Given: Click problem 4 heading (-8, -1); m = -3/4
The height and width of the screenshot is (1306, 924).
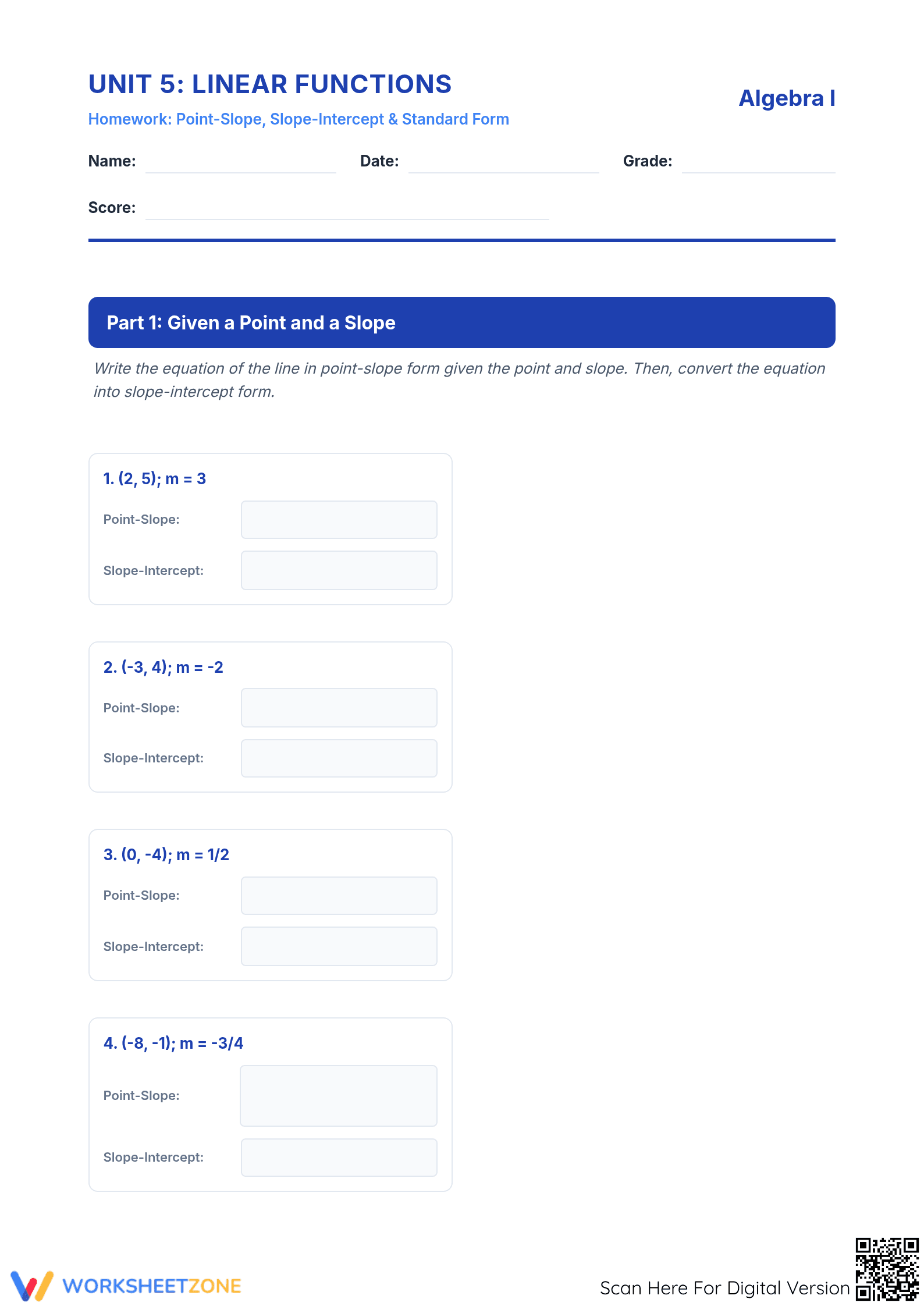Looking at the screenshot, I should [x=173, y=1043].
